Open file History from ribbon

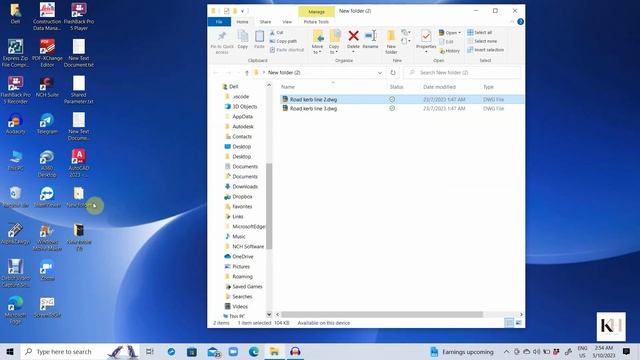pos(449,51)
